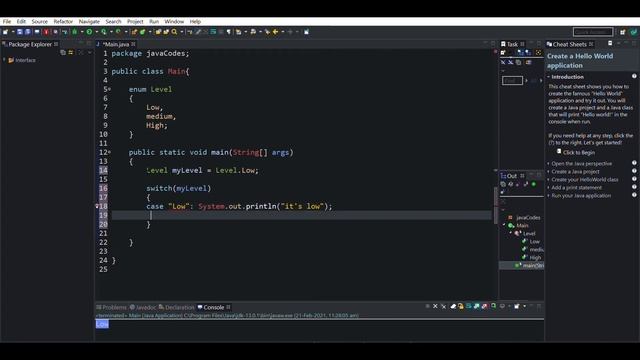Click the Focus on Workweek icon in Task view

point(538,53)
